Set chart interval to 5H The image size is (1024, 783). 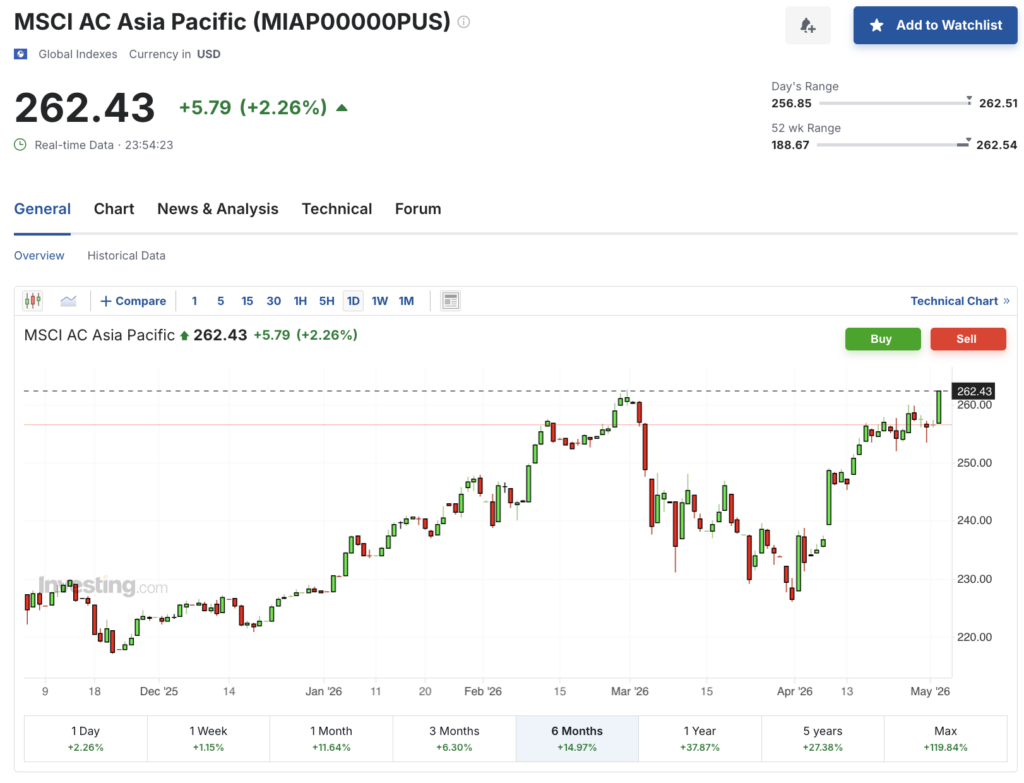327,301
